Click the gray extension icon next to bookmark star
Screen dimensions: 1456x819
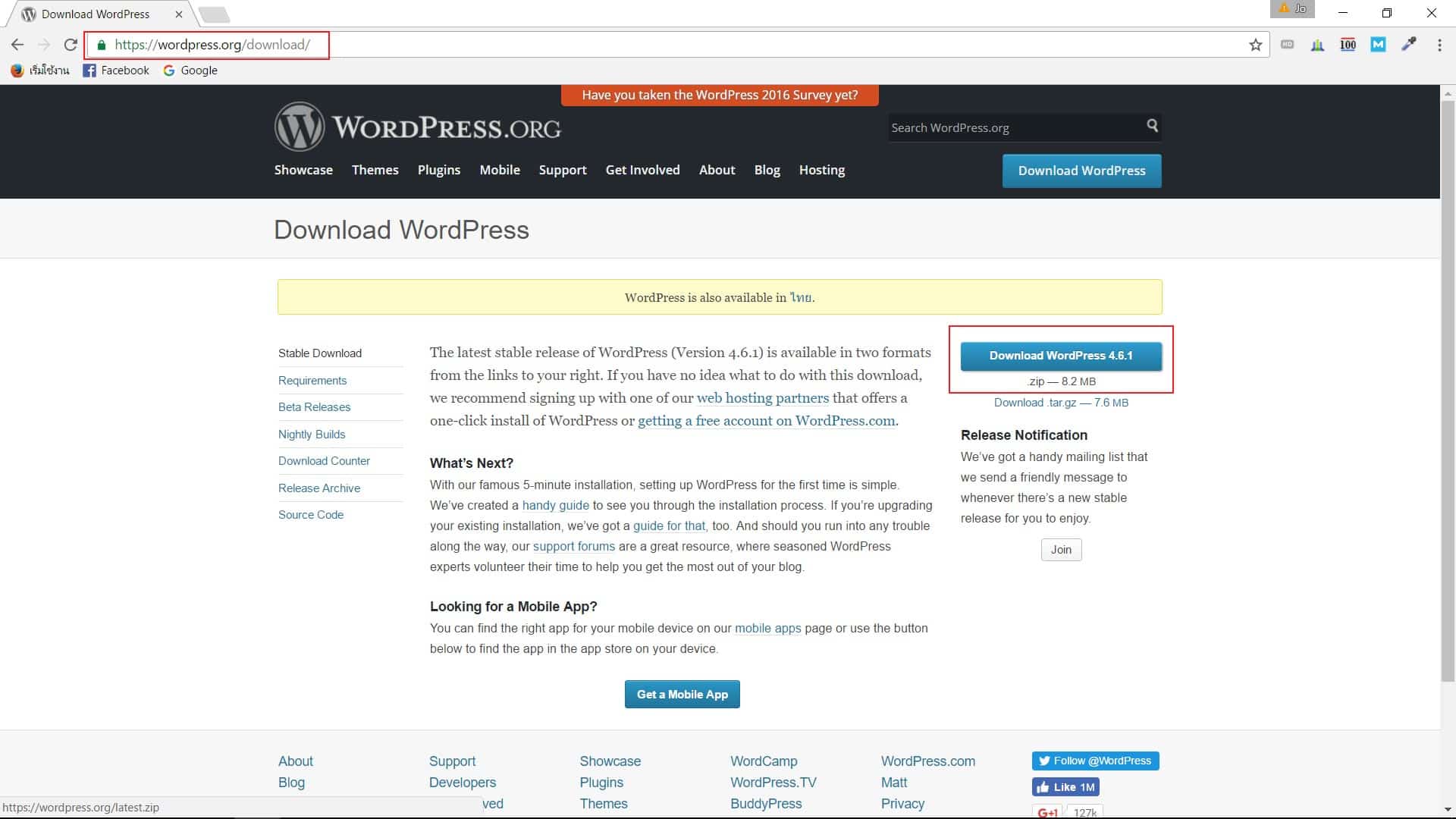pos(1287,45)
